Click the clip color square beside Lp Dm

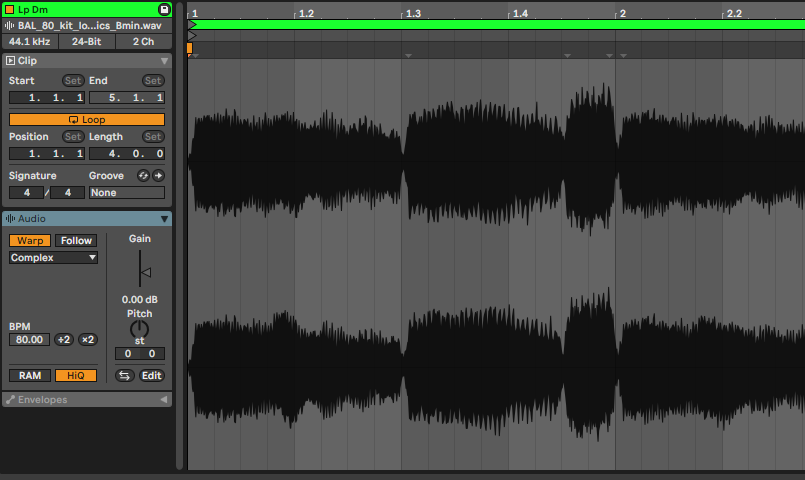point(9,9)
